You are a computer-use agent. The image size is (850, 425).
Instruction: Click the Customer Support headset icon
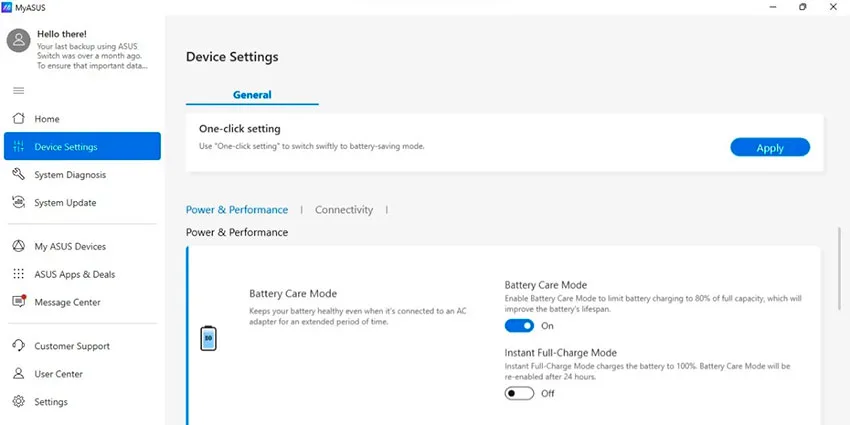click(18, 345)
